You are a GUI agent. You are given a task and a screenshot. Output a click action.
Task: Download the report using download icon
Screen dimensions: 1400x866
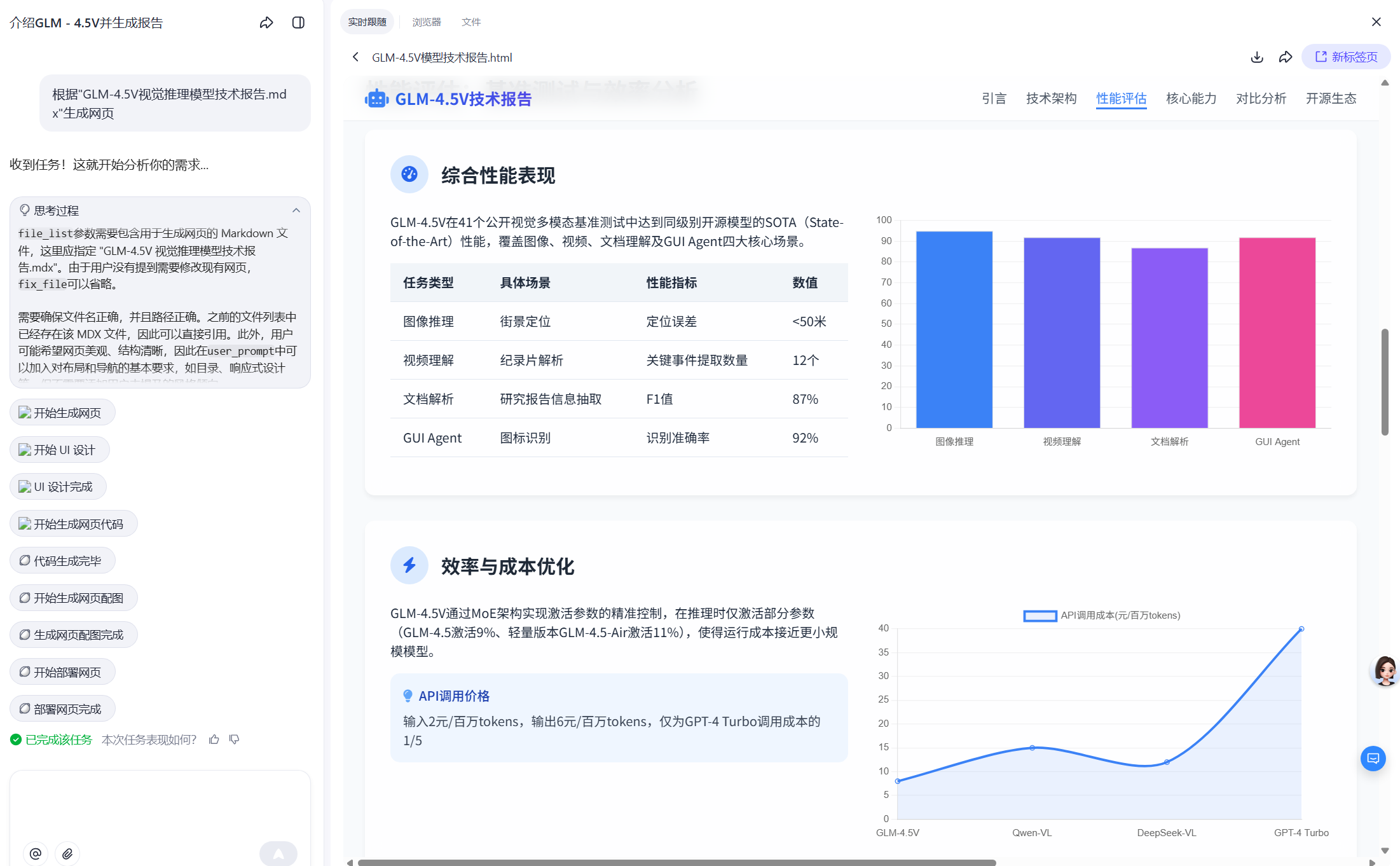pyautogui.click(x=1257, y=57)
